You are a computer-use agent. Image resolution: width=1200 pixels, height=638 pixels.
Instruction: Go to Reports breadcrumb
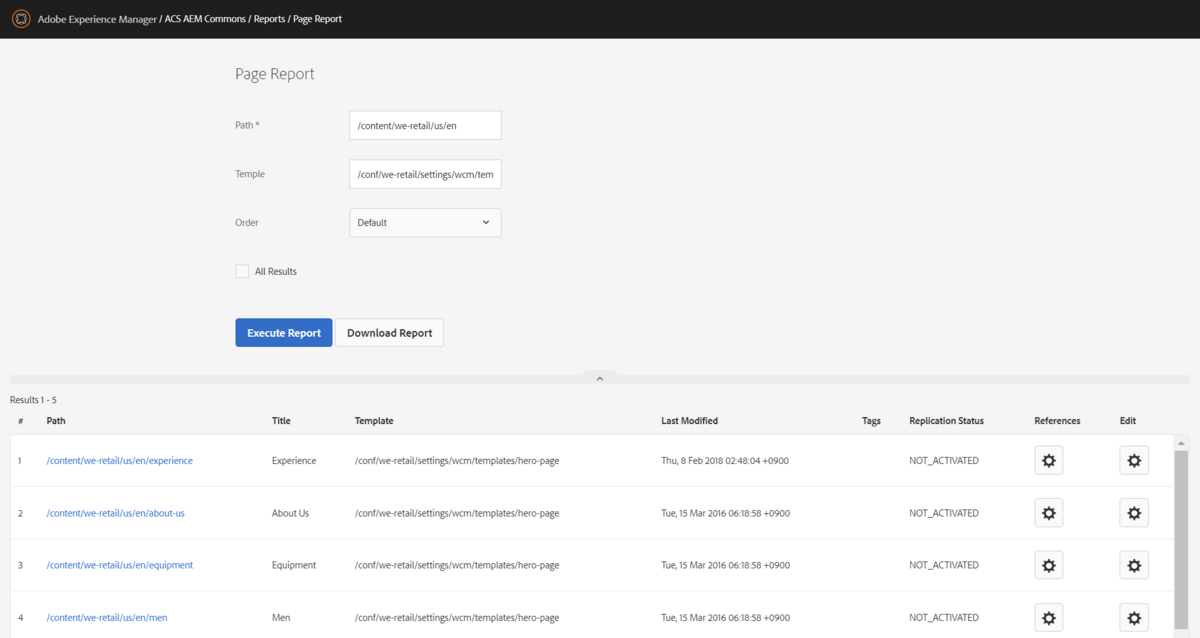(x=269, y=19)
